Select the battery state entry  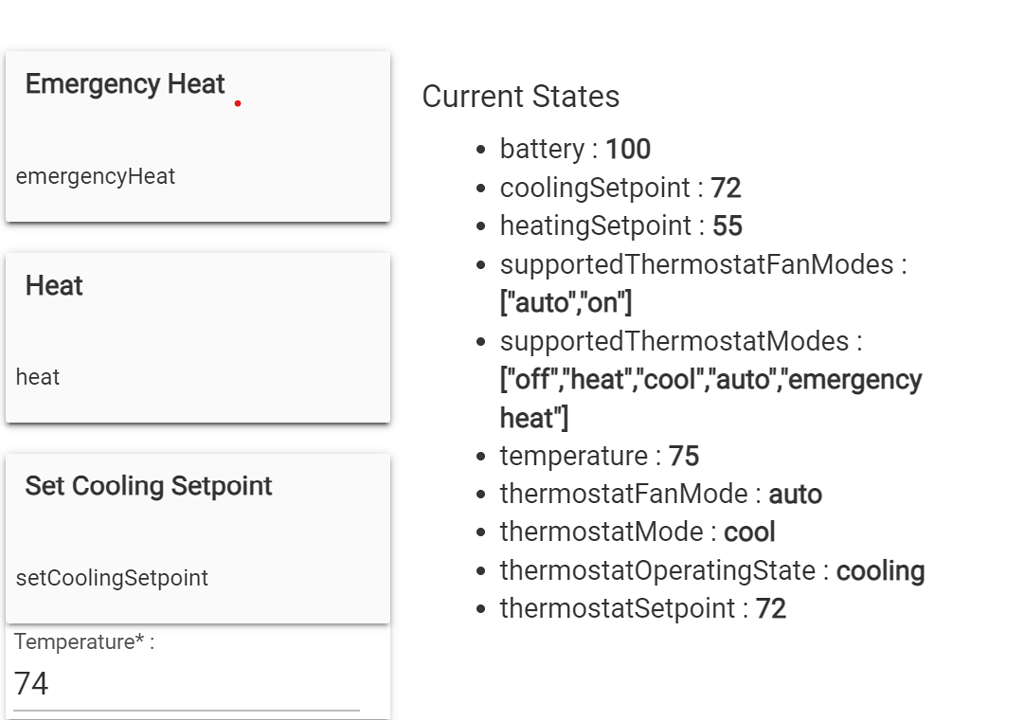(575, 150)
